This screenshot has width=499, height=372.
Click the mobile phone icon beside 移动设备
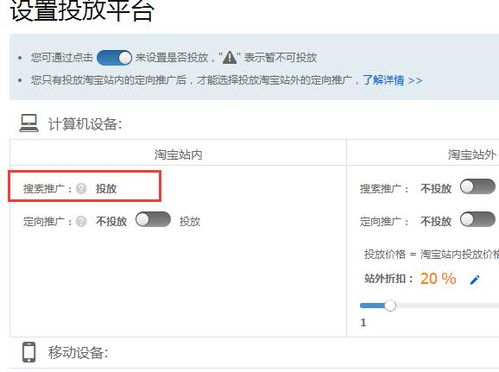[29, 352]
